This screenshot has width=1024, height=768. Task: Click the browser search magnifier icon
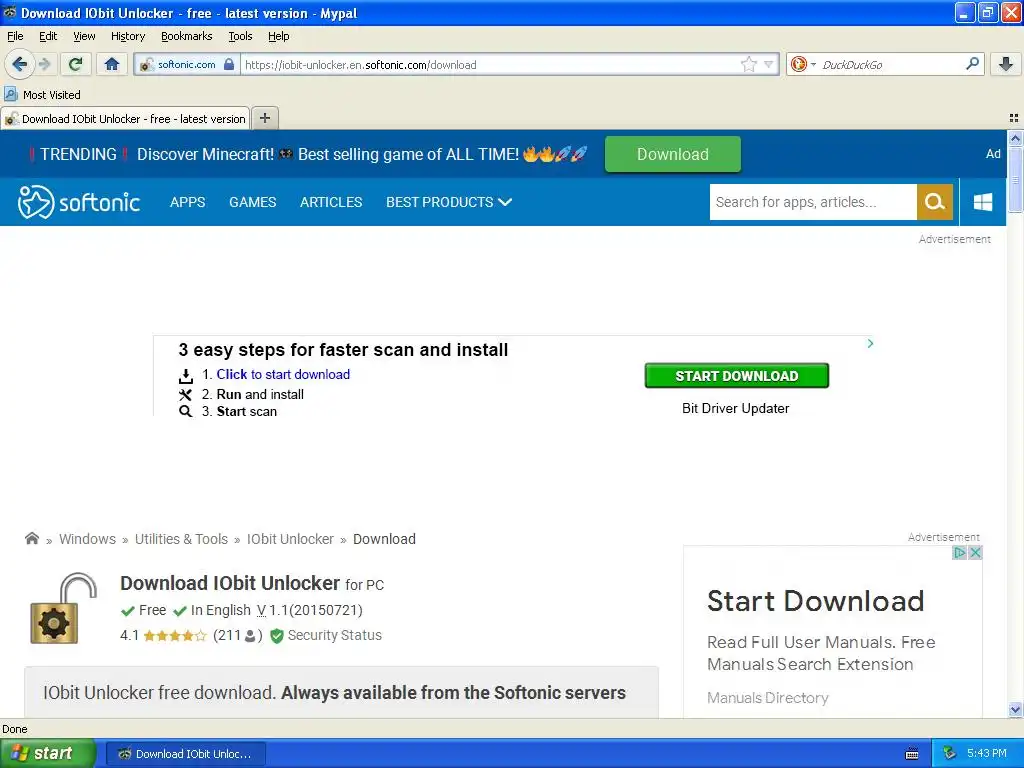point(972,63)
